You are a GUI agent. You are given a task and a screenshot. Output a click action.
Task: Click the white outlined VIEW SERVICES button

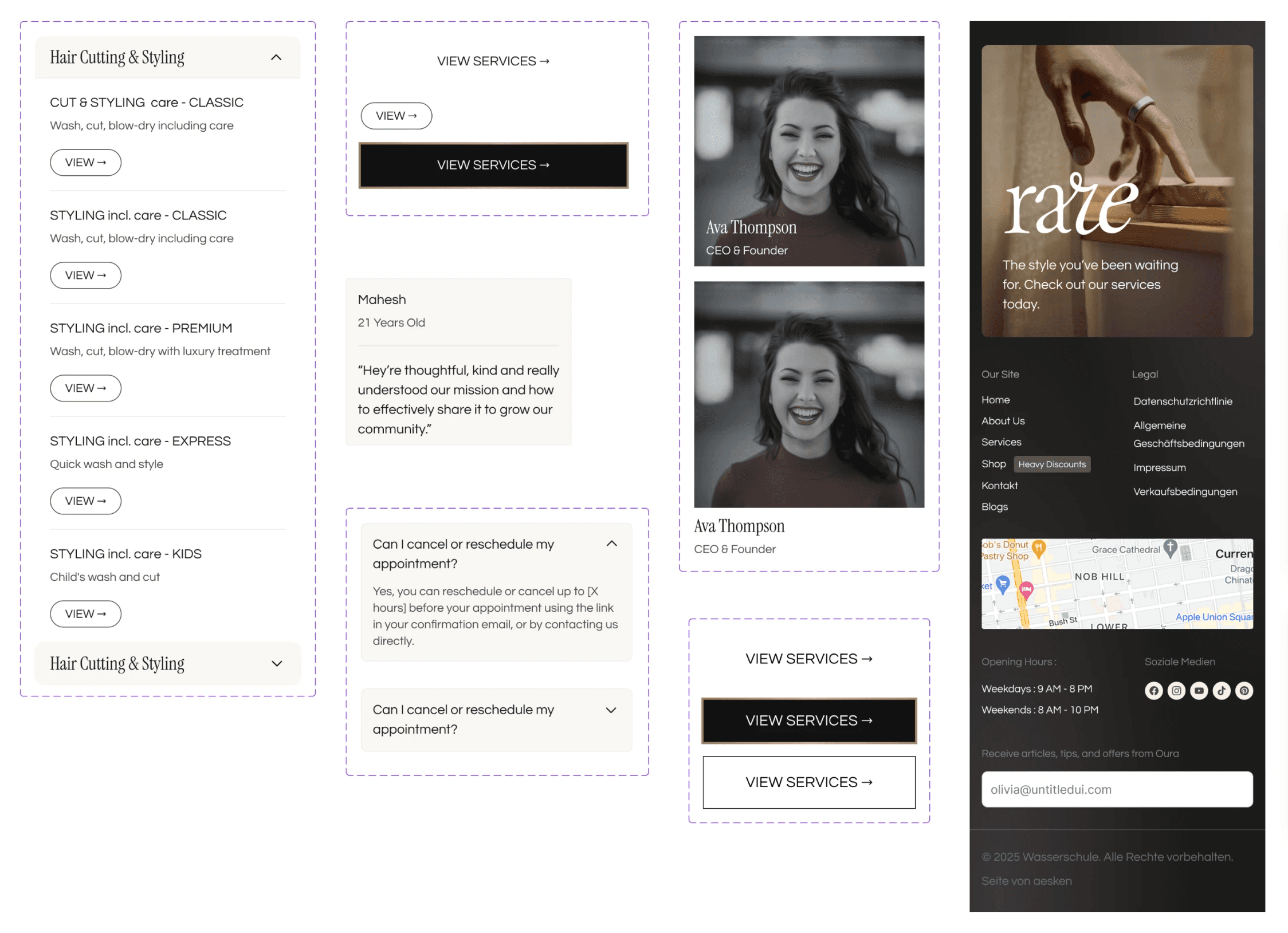[x=808, y=782]
